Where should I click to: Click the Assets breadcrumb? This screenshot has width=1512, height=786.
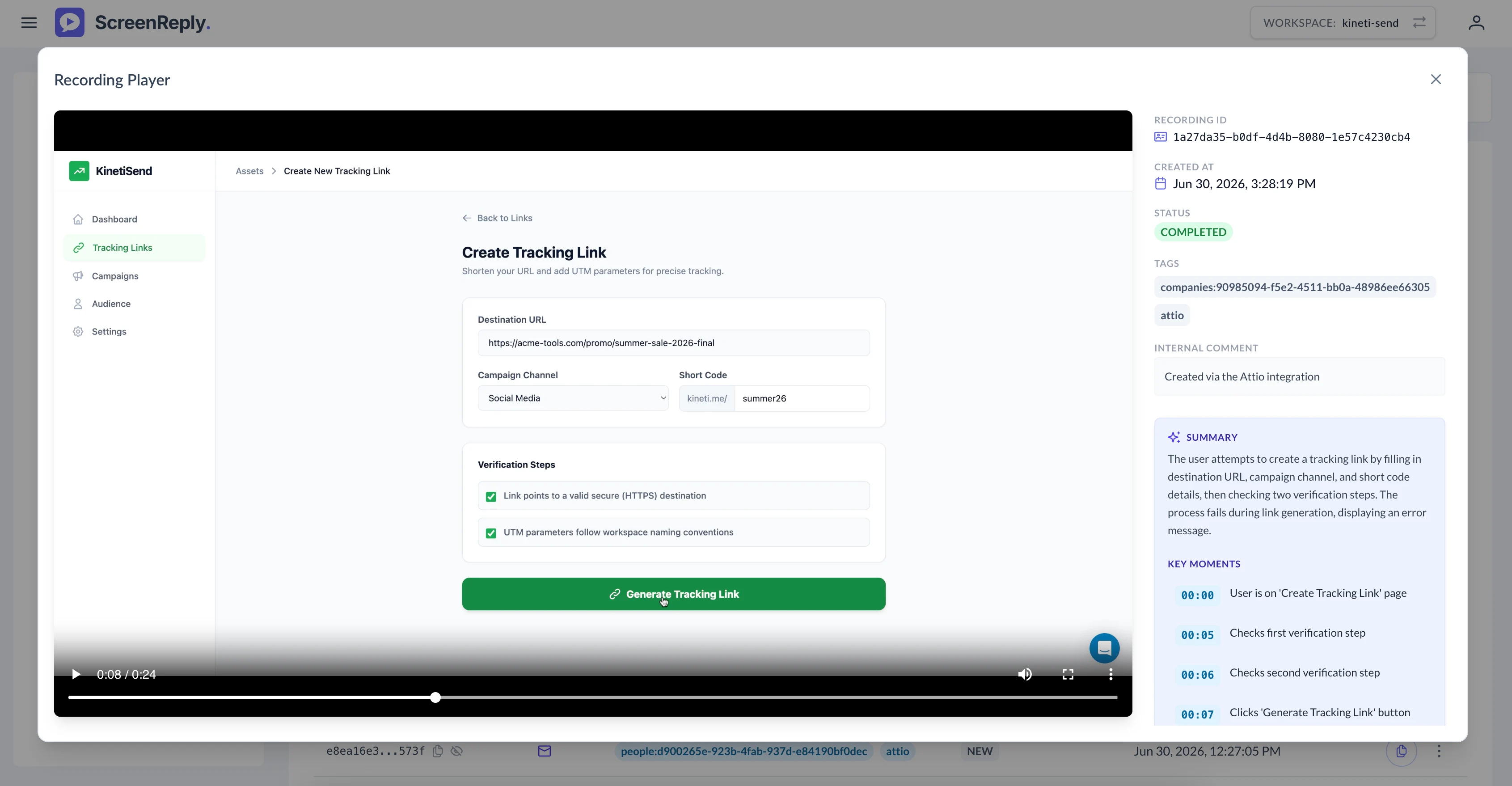click(249, 171)
